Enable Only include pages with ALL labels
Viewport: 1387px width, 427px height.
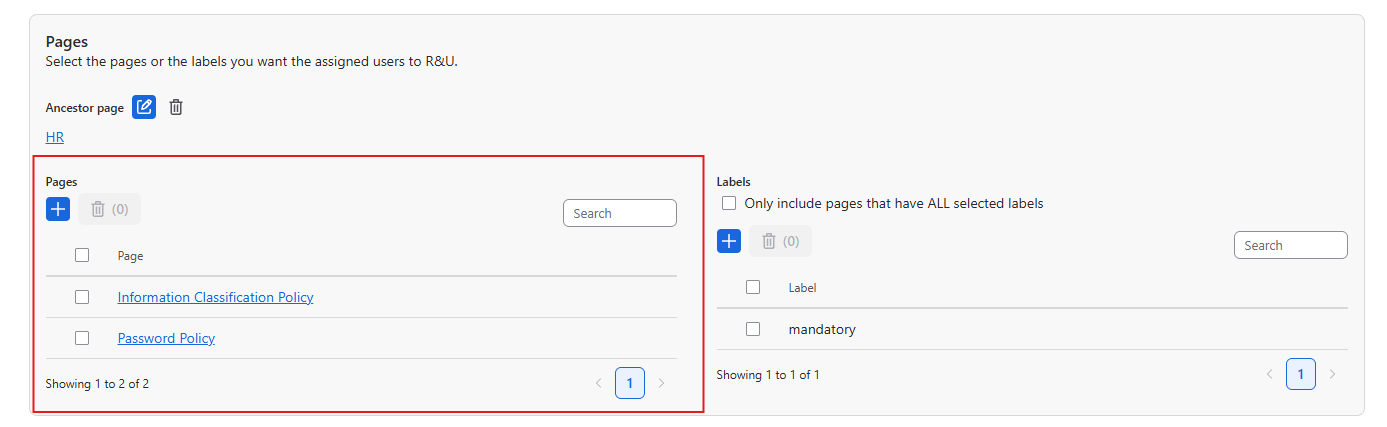click(x=729, y=203)
